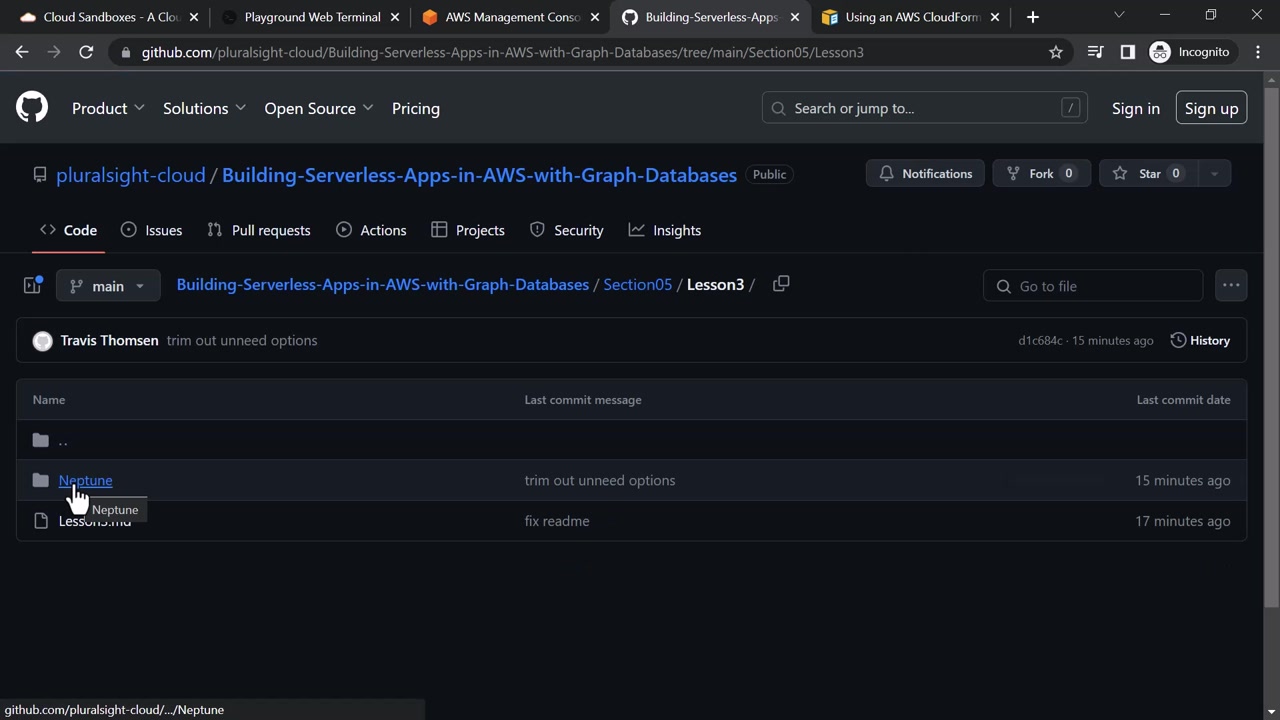Reload the page in the browser
Image resolution: width=1280 pixels, height=720 pixels.
[x=86, y=52]
